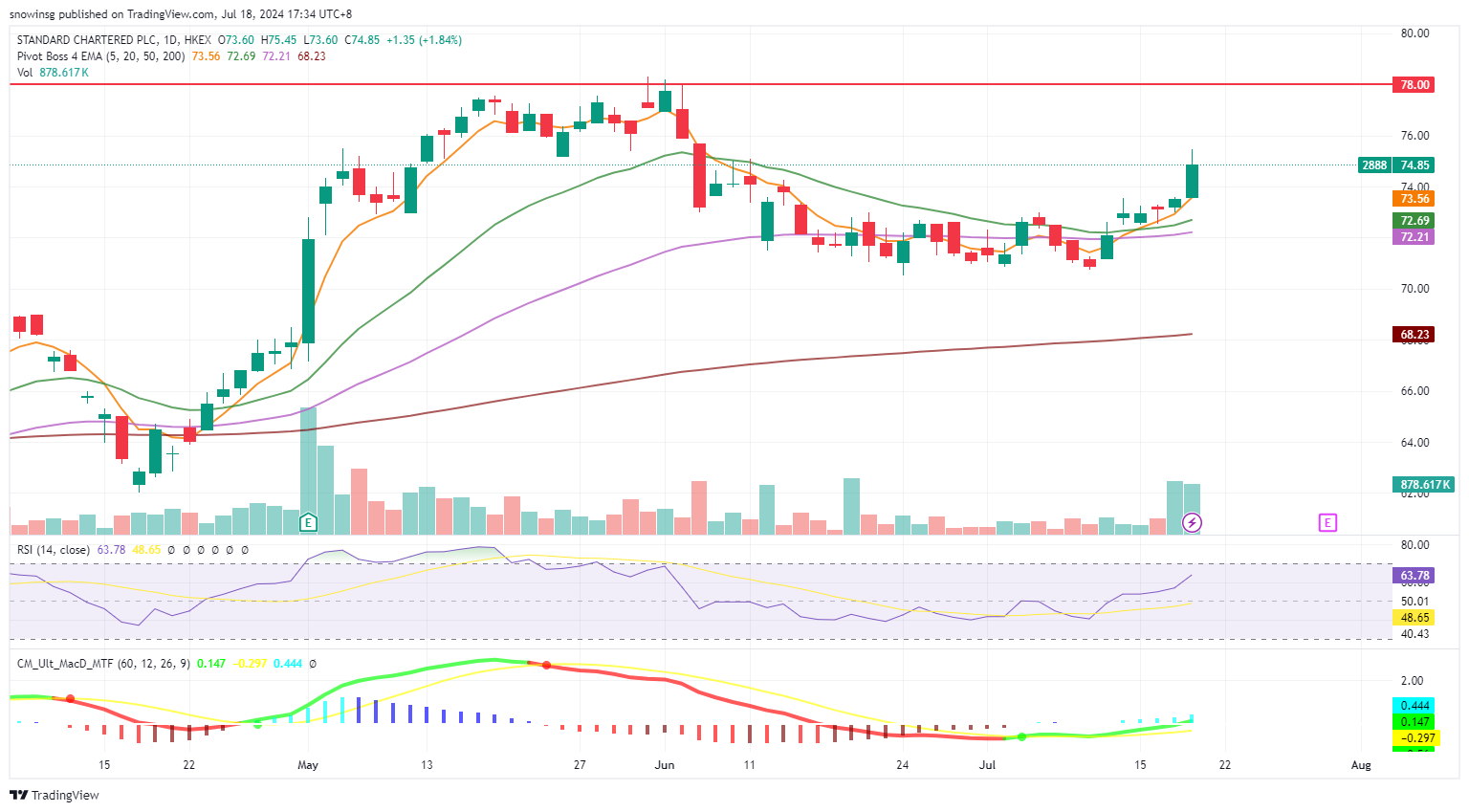
Task: Select the STANDARD CHARTERED PLC symbol title
Action: [87, 40]
